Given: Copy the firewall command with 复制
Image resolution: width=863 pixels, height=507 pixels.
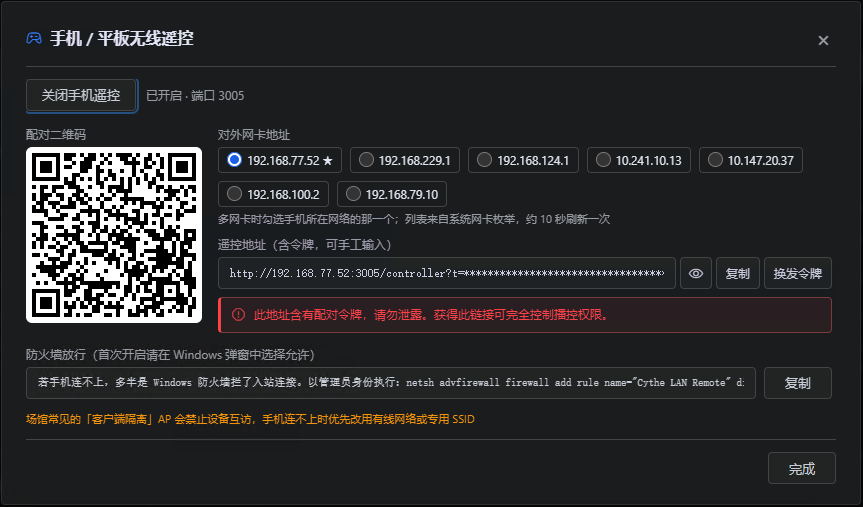Looking at the screenshot, I should (x=798, y=383).
